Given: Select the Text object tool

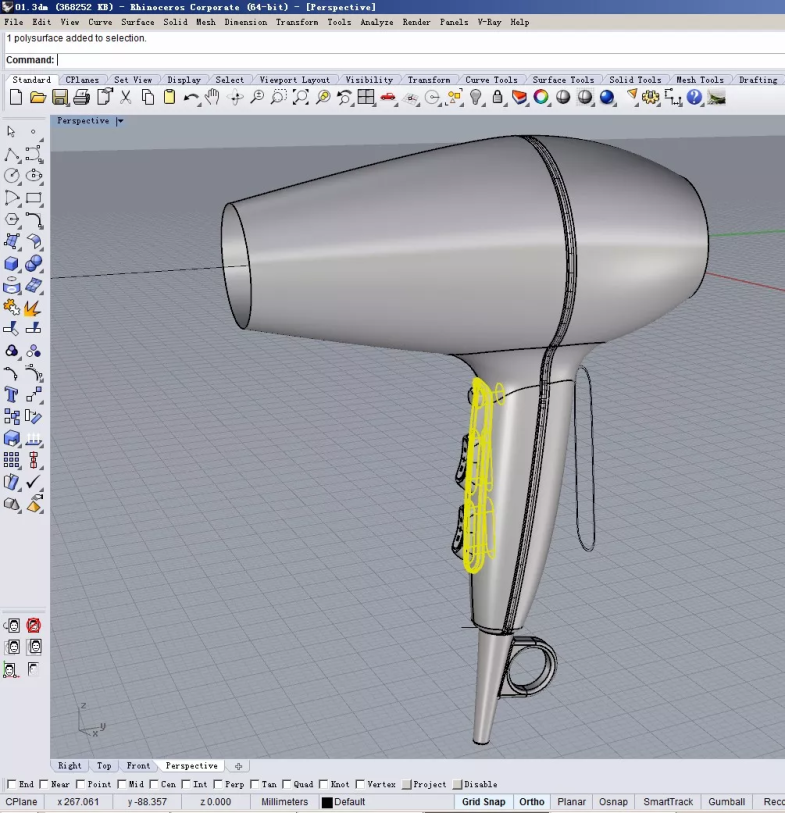Looking at the screenshot, I should [11, 395].
